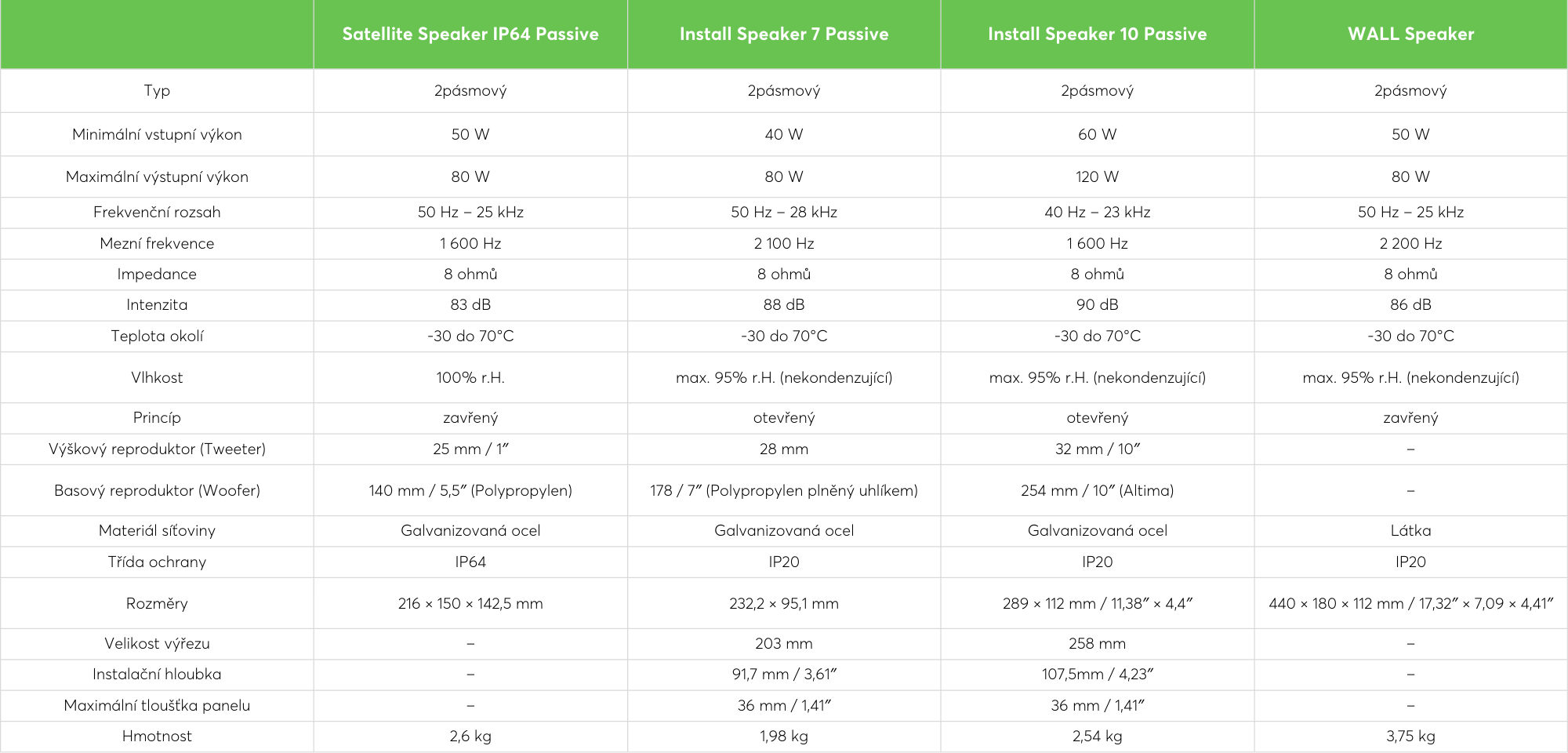Click the Látka grille material cell

point(1410,531)
